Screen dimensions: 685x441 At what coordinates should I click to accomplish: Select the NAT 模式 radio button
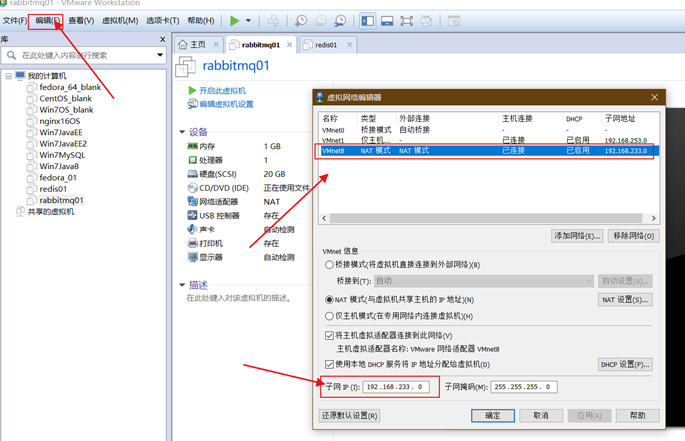click(329, 300)
